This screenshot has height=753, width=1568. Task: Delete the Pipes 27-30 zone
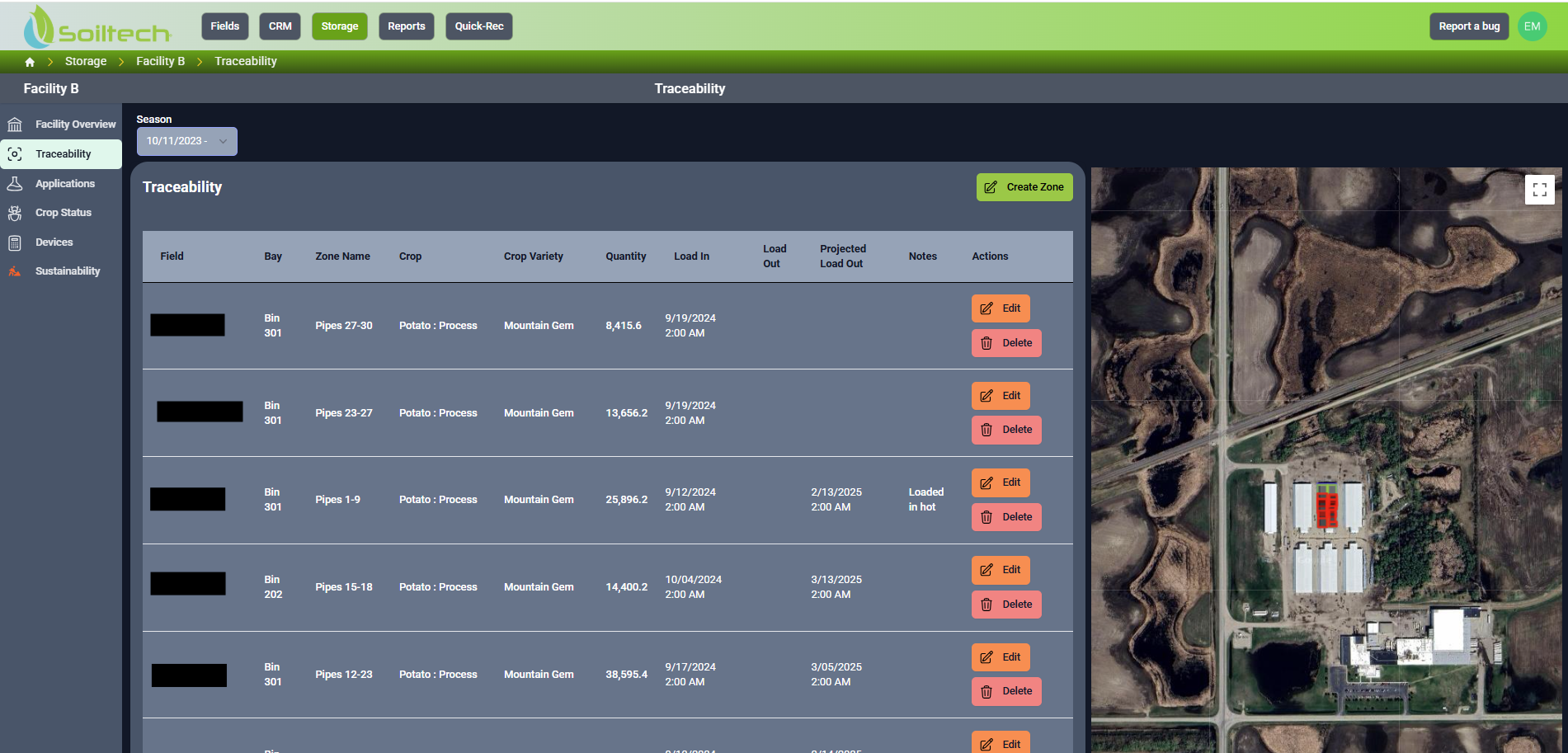[1006, 343]
